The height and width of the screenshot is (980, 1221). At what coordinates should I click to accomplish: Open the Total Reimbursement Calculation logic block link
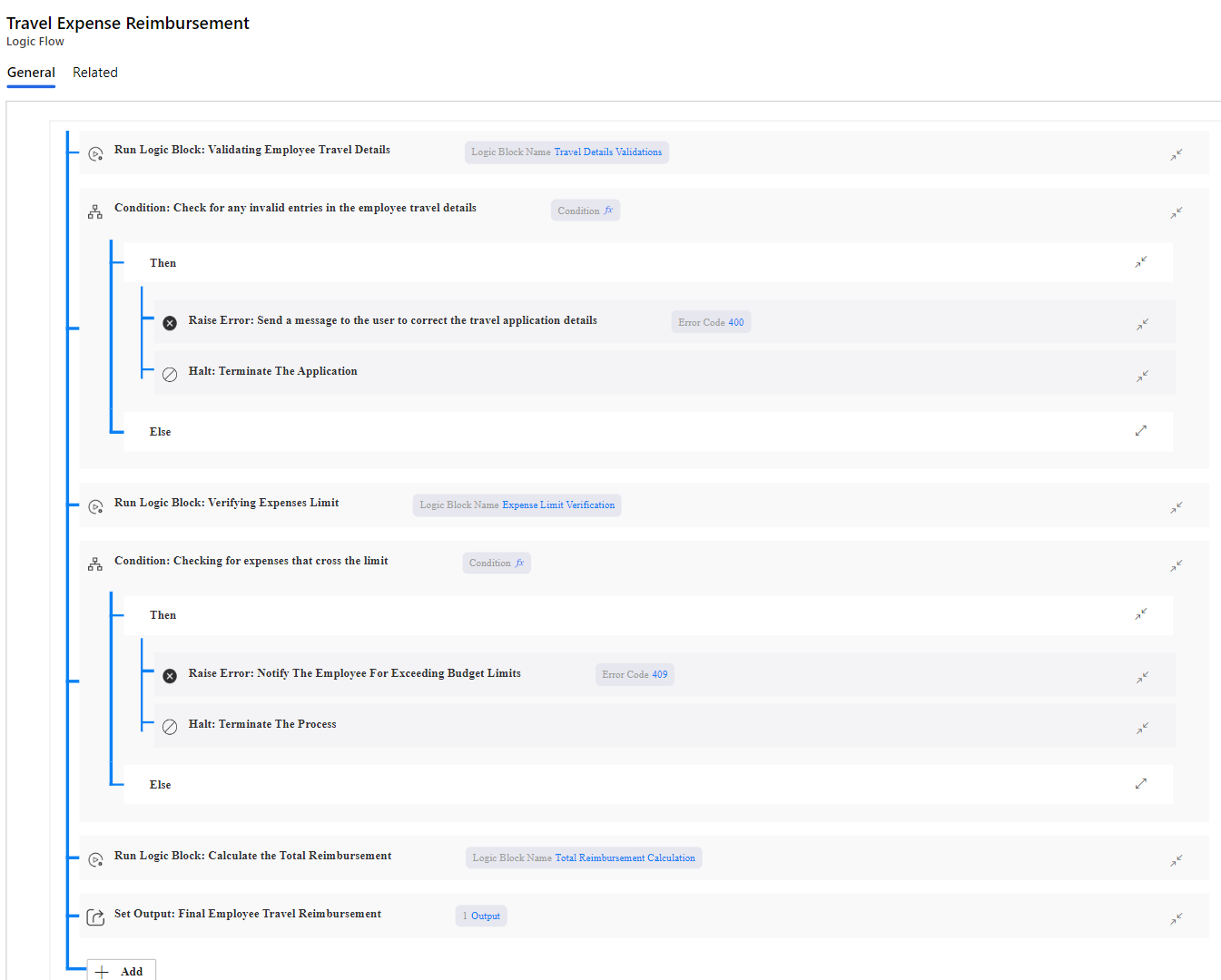(x=625, y=857)
